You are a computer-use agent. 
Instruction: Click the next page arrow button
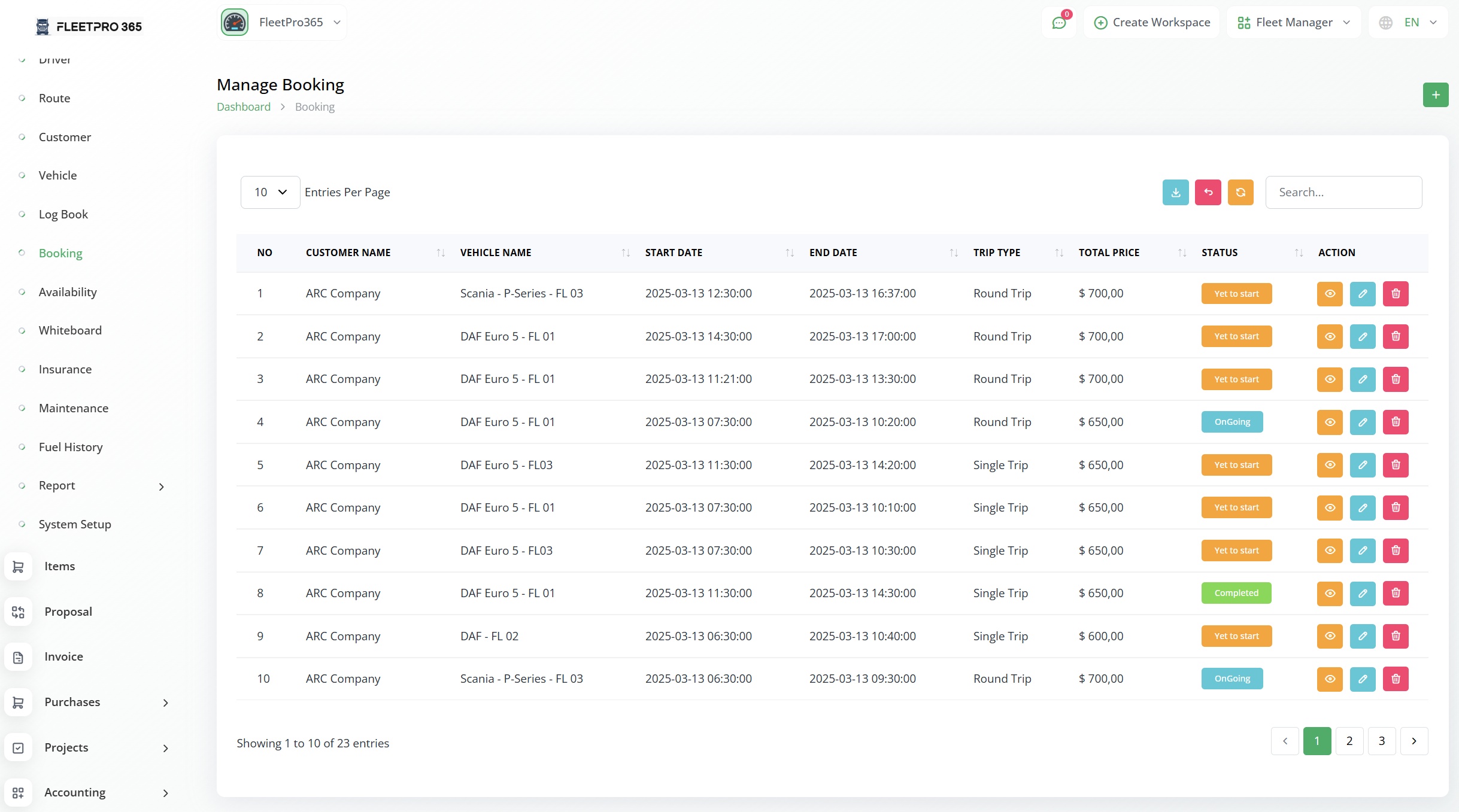pyautogui.click(x=1413, y=741)
